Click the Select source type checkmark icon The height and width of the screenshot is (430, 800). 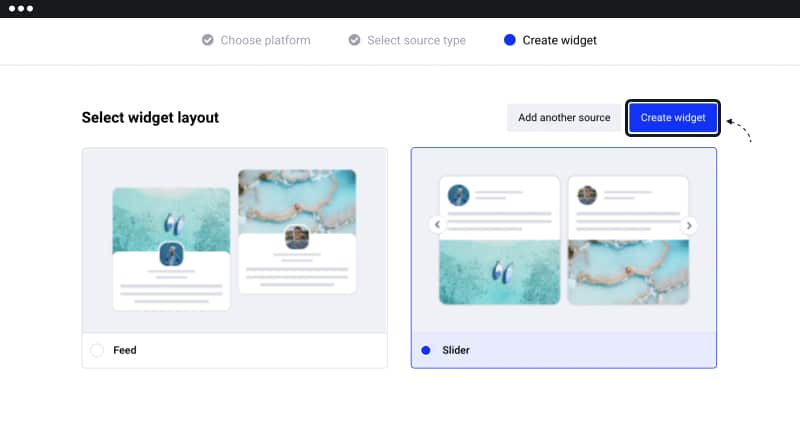point(354,40)
